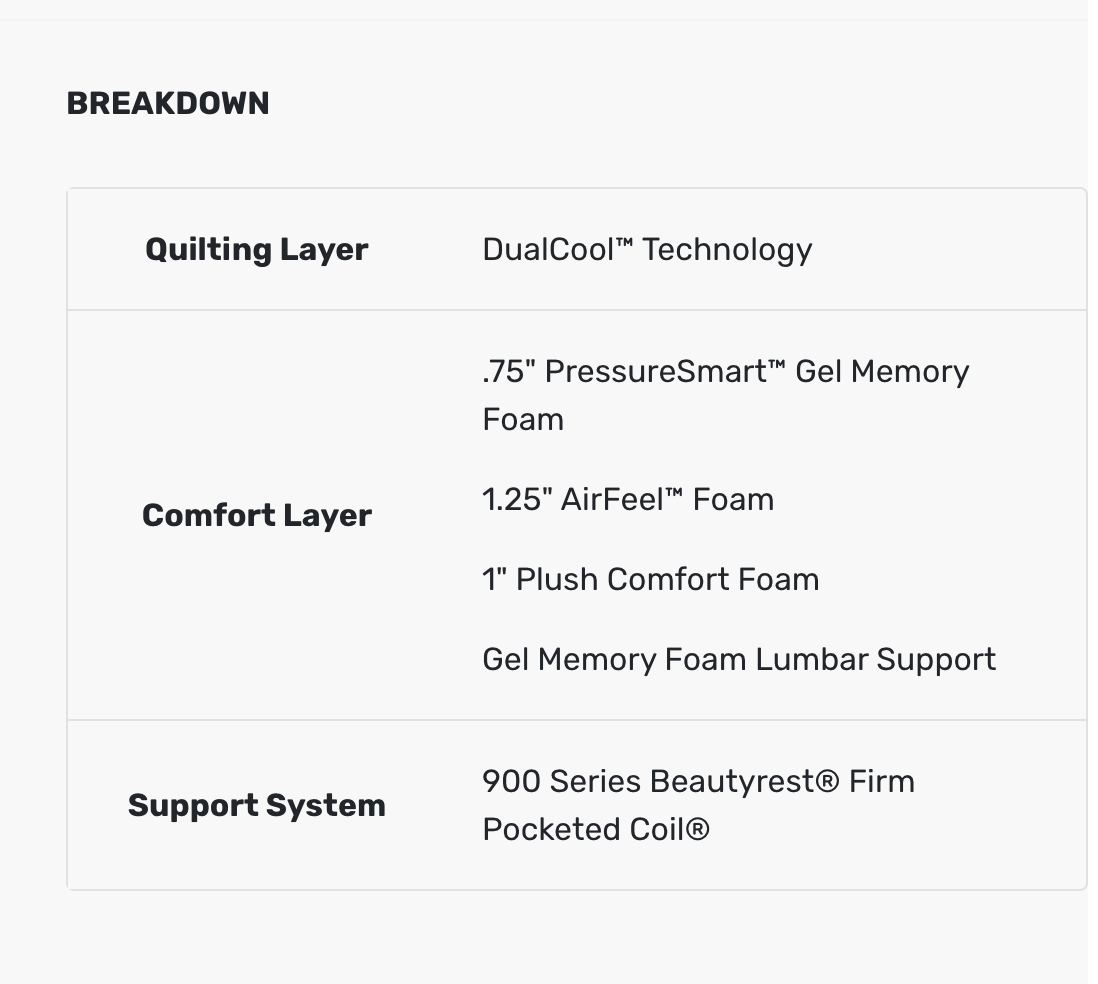This screenshot has height=984, width=1098.
Task: Click the Gel Memory text after PressureSmart™
Action: coord(882,372)
